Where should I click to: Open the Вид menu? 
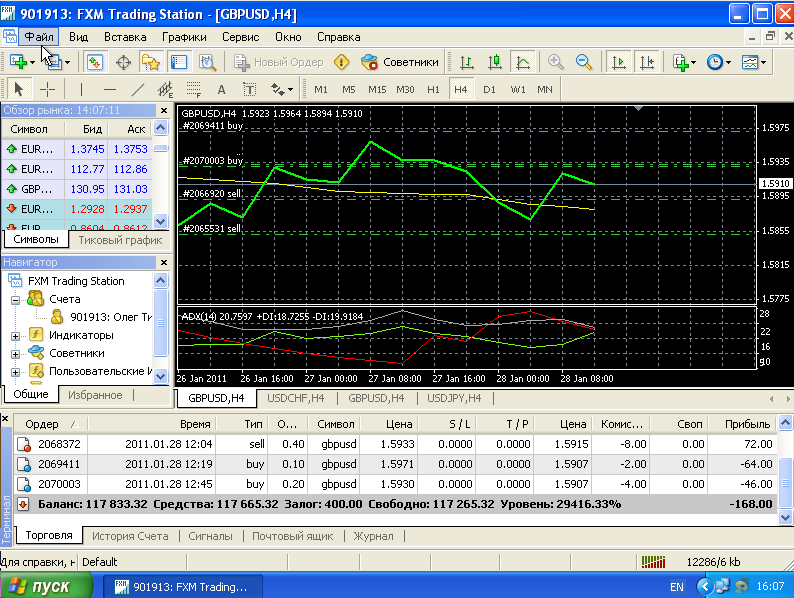(78, 37)
